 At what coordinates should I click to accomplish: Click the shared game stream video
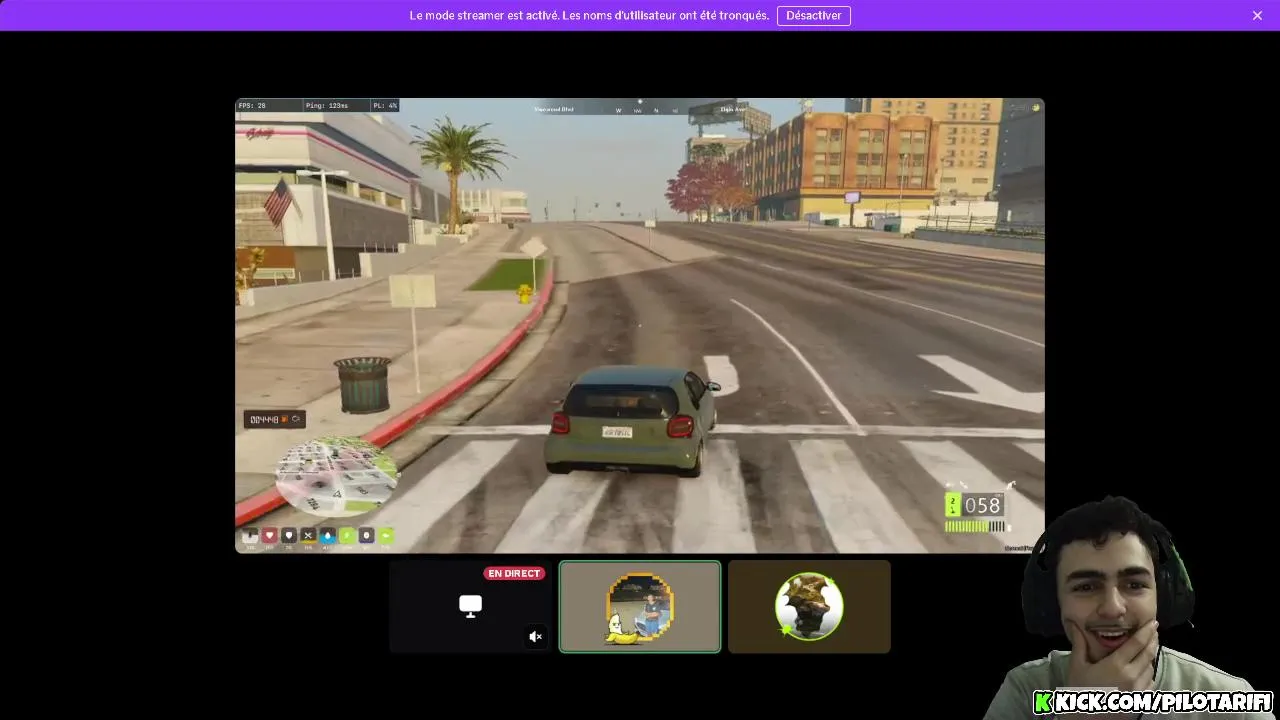[x=640, y=325]
